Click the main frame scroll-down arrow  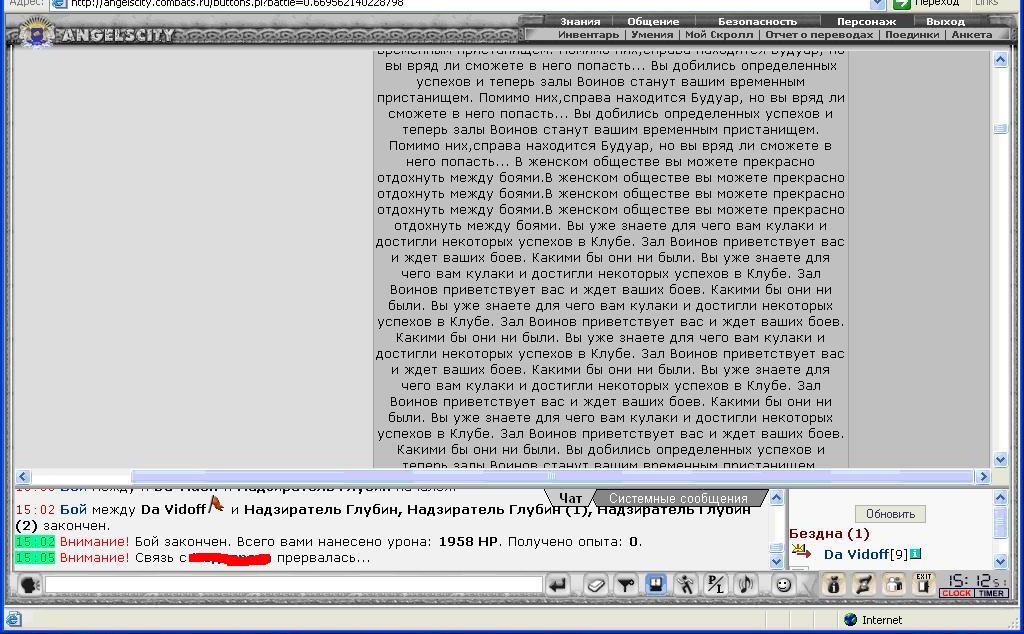tap(1000, 460)
